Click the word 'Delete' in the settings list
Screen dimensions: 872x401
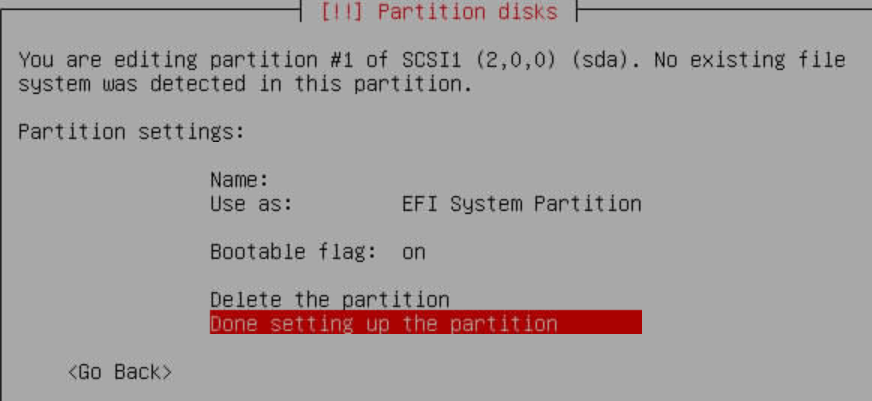coord(246,300)
